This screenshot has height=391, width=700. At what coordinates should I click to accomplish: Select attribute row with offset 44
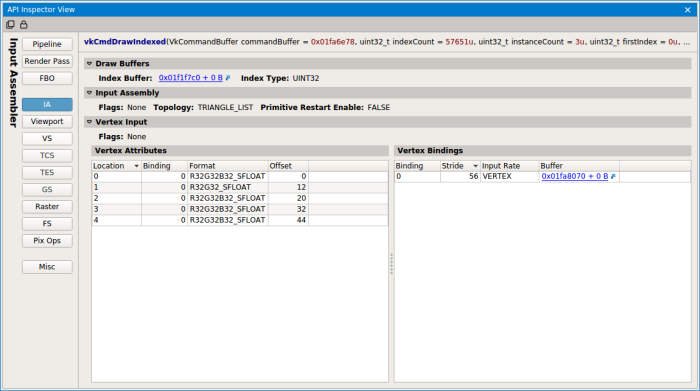pyautogui.click(x=240, y=220)
